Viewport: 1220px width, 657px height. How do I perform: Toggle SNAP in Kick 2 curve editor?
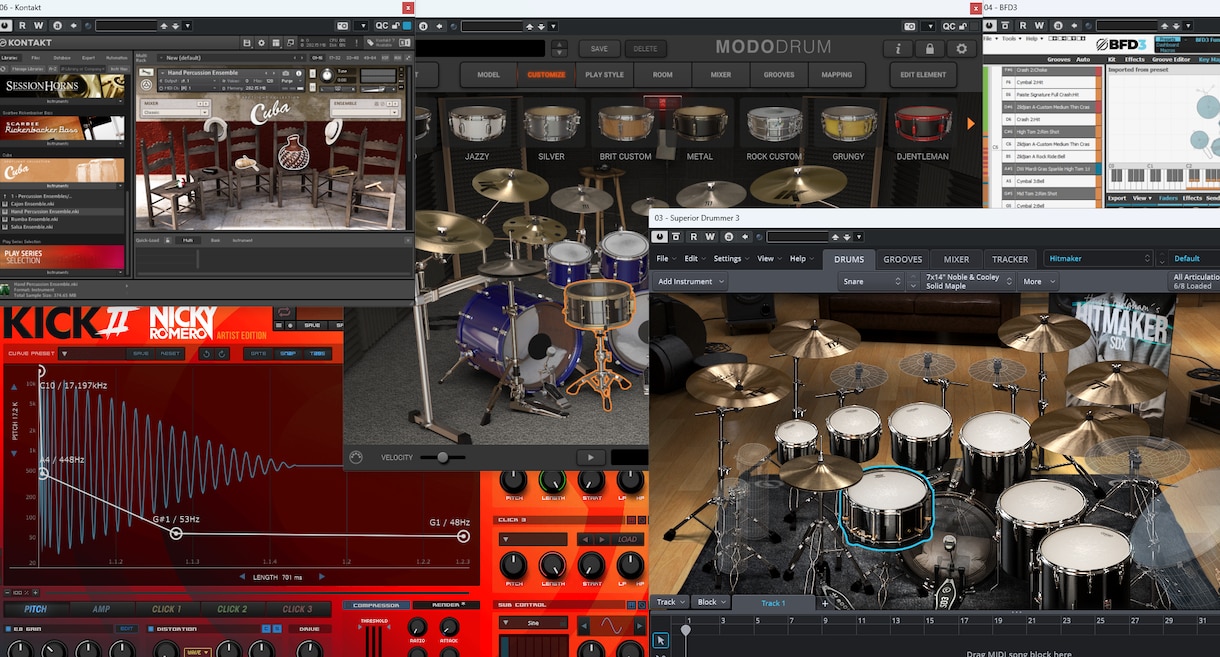pyautogui.click(x=288, y=353)
